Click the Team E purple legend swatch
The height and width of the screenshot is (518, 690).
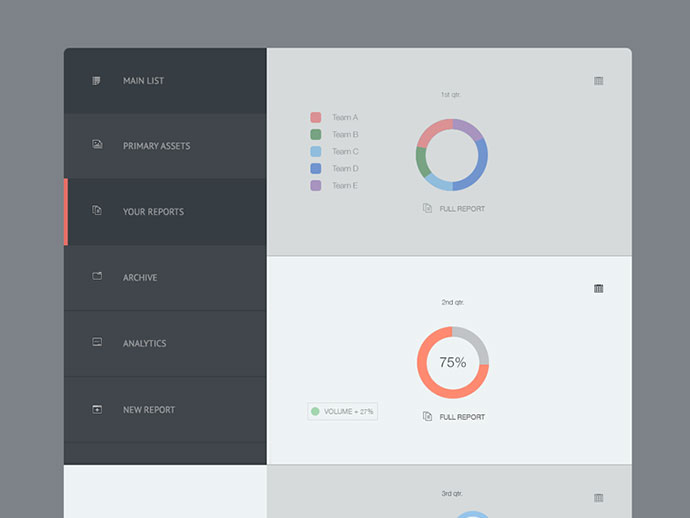click(316, 185)
